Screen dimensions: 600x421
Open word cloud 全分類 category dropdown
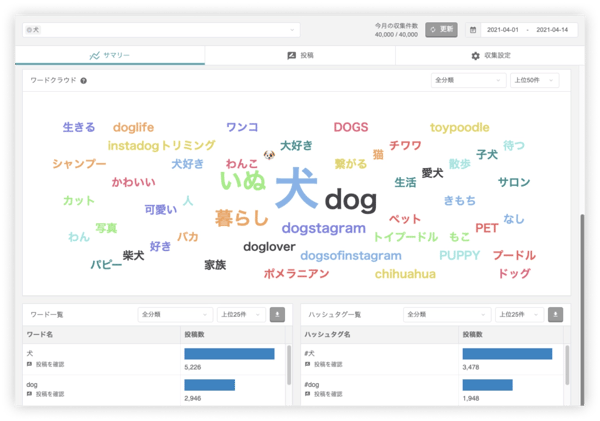pyautogui.click(x=468, y=80)
